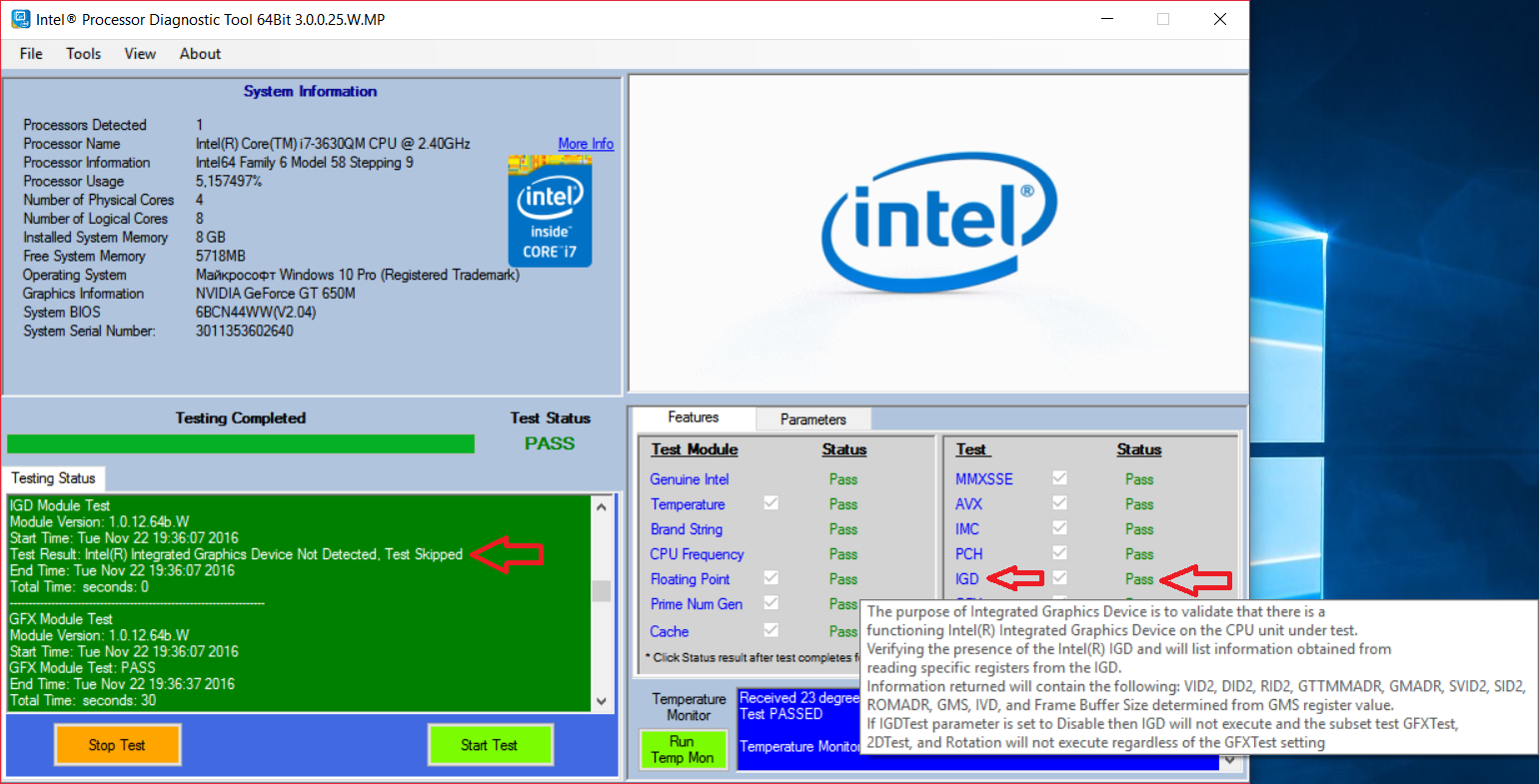Click the system serial number 3011353602640

coord(245,331)
